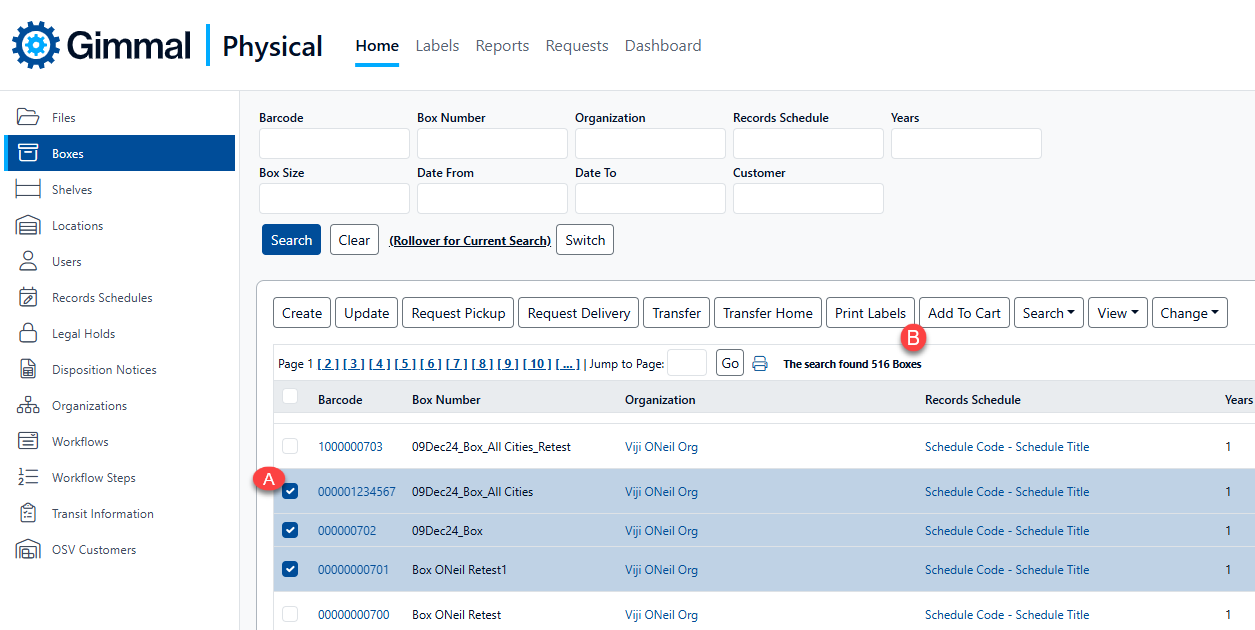Open the View dropdown menu

pos(1117,313)
